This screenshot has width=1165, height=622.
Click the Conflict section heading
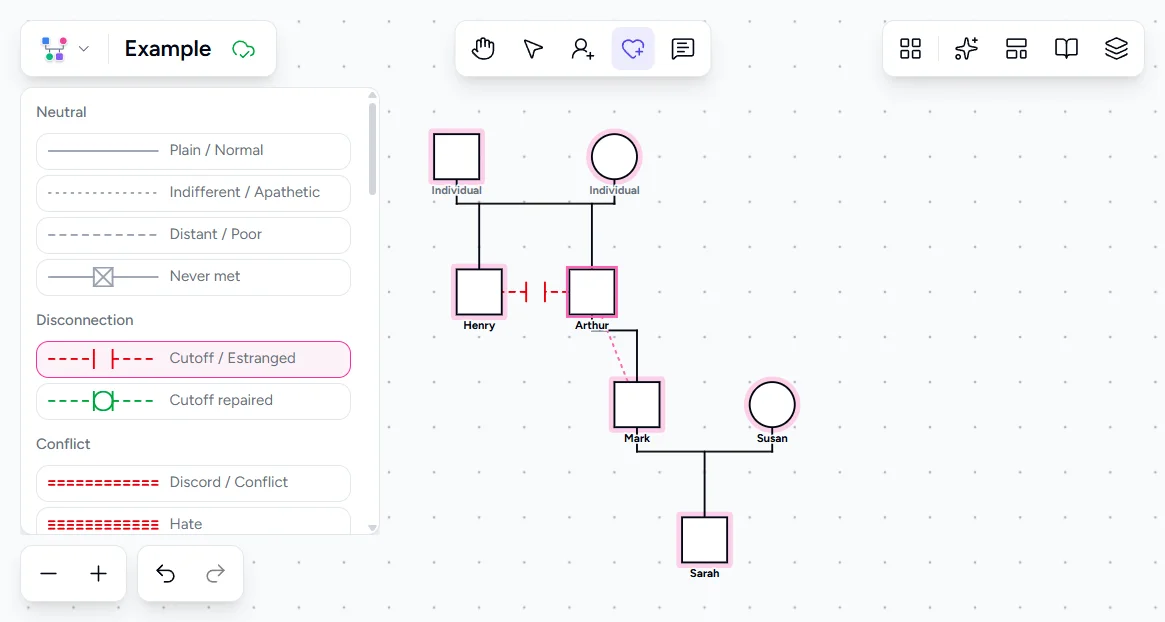pos(63,444)
